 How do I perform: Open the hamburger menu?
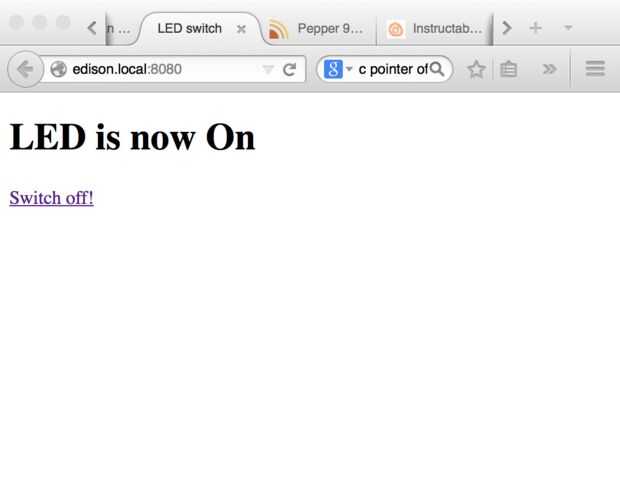click(595, 69)
